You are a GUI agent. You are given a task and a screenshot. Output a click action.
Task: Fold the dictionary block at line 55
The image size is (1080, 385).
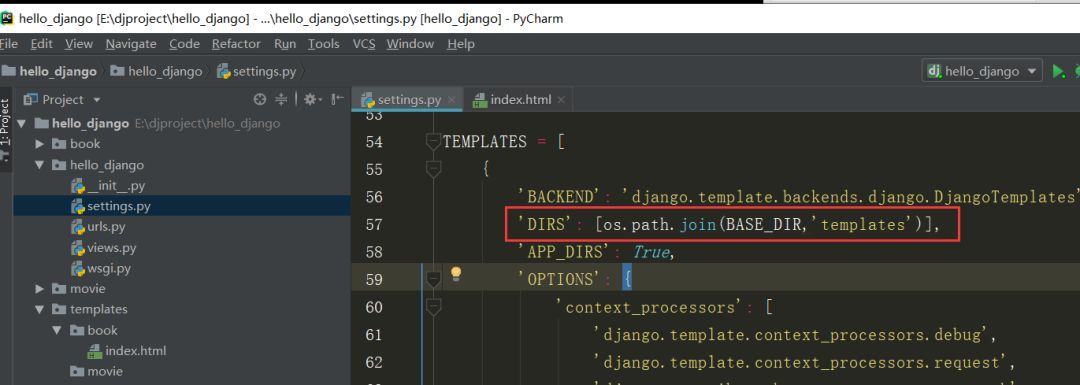coord(433,169)
